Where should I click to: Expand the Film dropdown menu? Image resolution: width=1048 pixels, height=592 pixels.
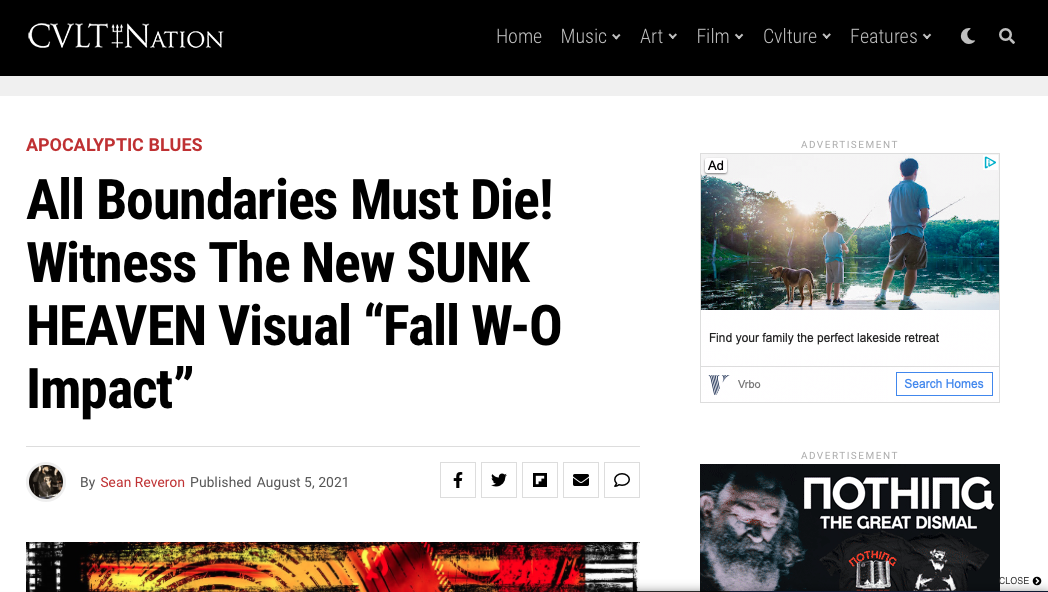tap(720, 36)
